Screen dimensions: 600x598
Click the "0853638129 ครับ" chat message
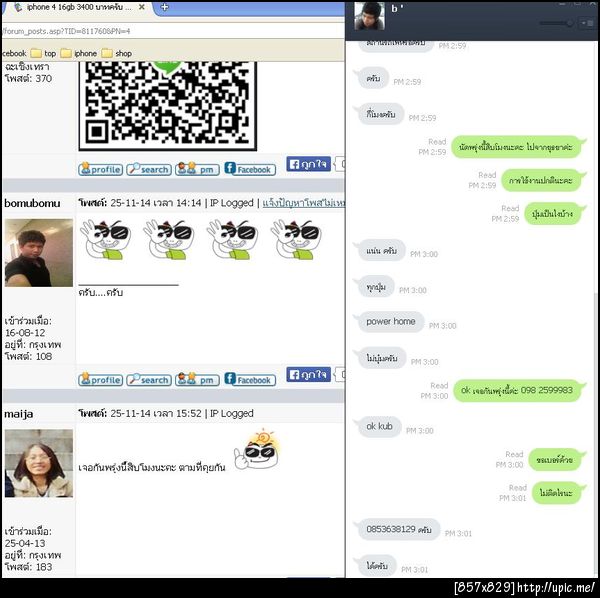pyautogui.click(x=399, y=529)
